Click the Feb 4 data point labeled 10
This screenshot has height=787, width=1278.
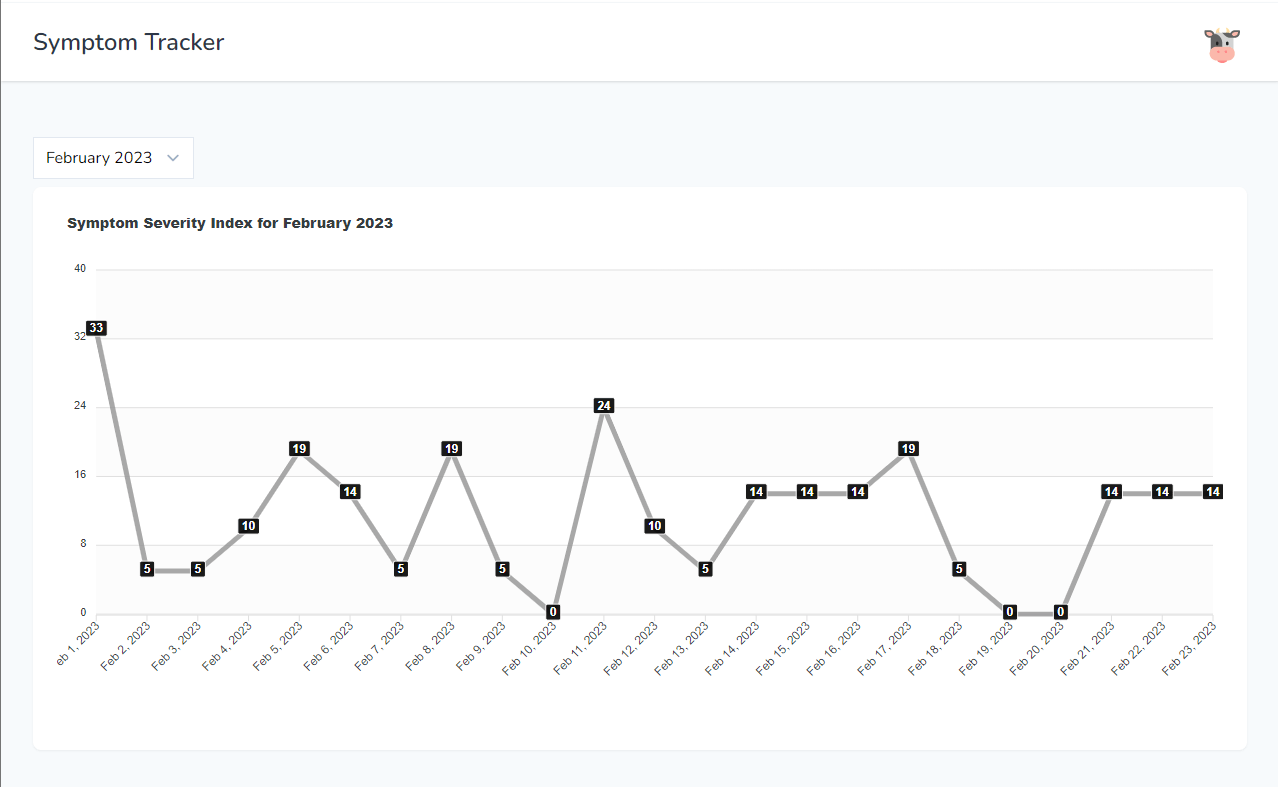tap(249, 526)
